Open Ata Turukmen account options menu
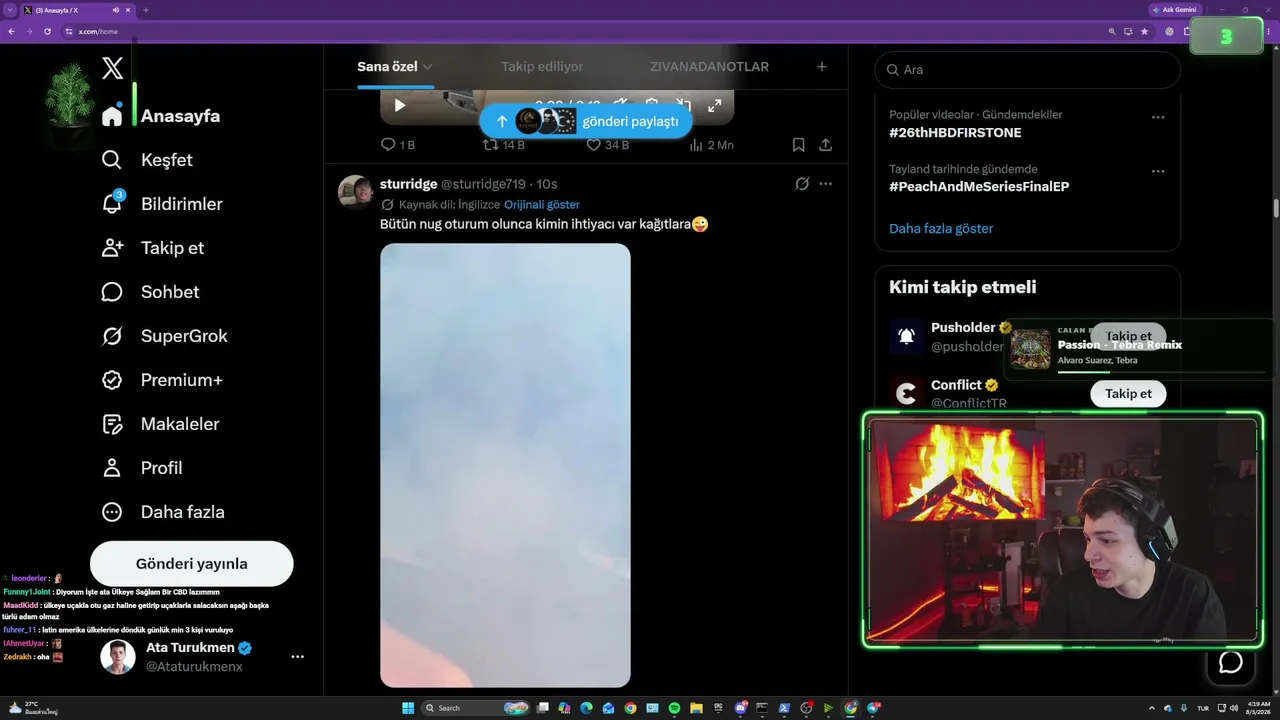Image resolution: width=1280 pixels, height=720 pixels. (x=297, y=657)
